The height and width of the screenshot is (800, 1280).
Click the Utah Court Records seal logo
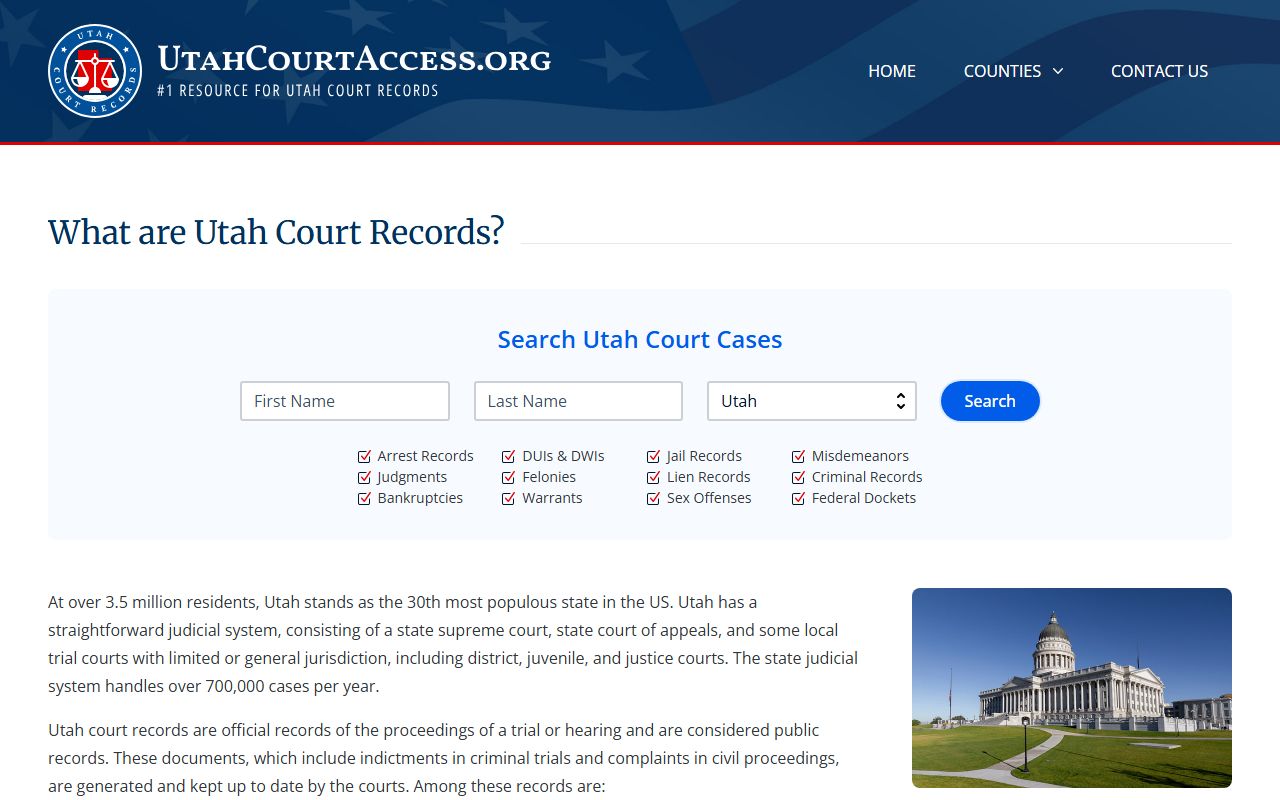click(x=95, y=71)
